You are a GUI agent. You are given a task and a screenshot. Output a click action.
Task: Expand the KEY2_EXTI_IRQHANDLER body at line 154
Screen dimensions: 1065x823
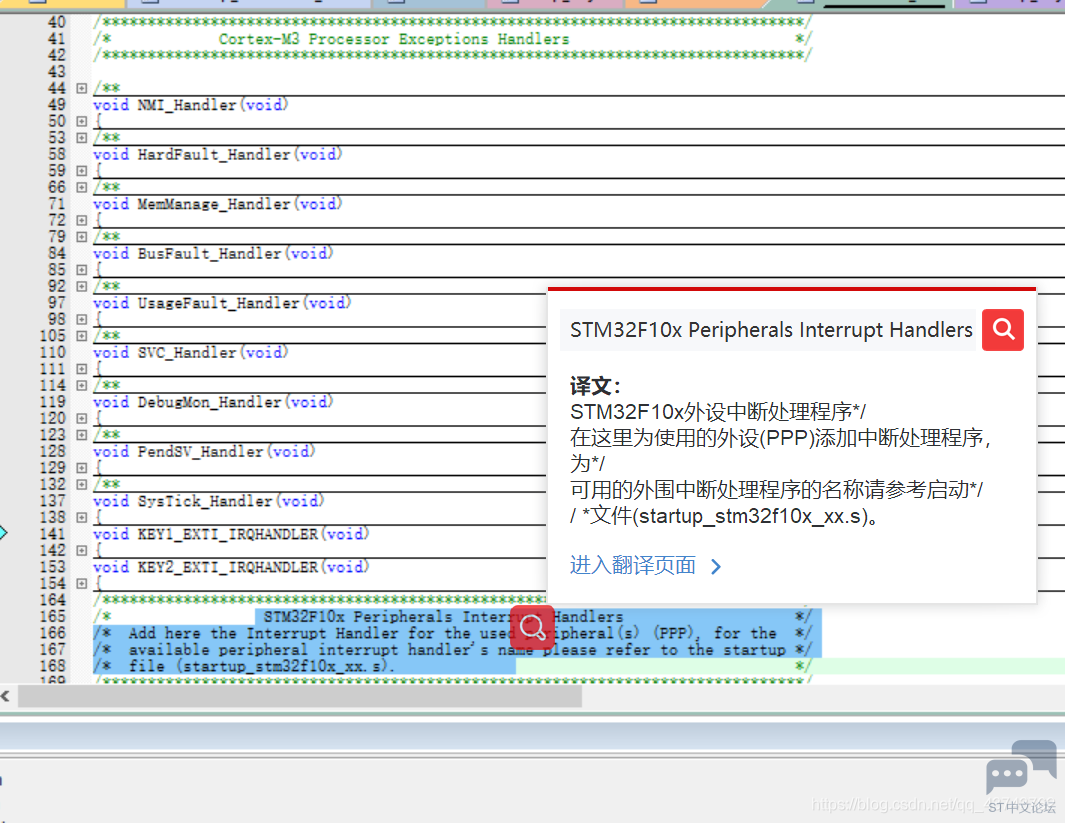click(82, 584)
